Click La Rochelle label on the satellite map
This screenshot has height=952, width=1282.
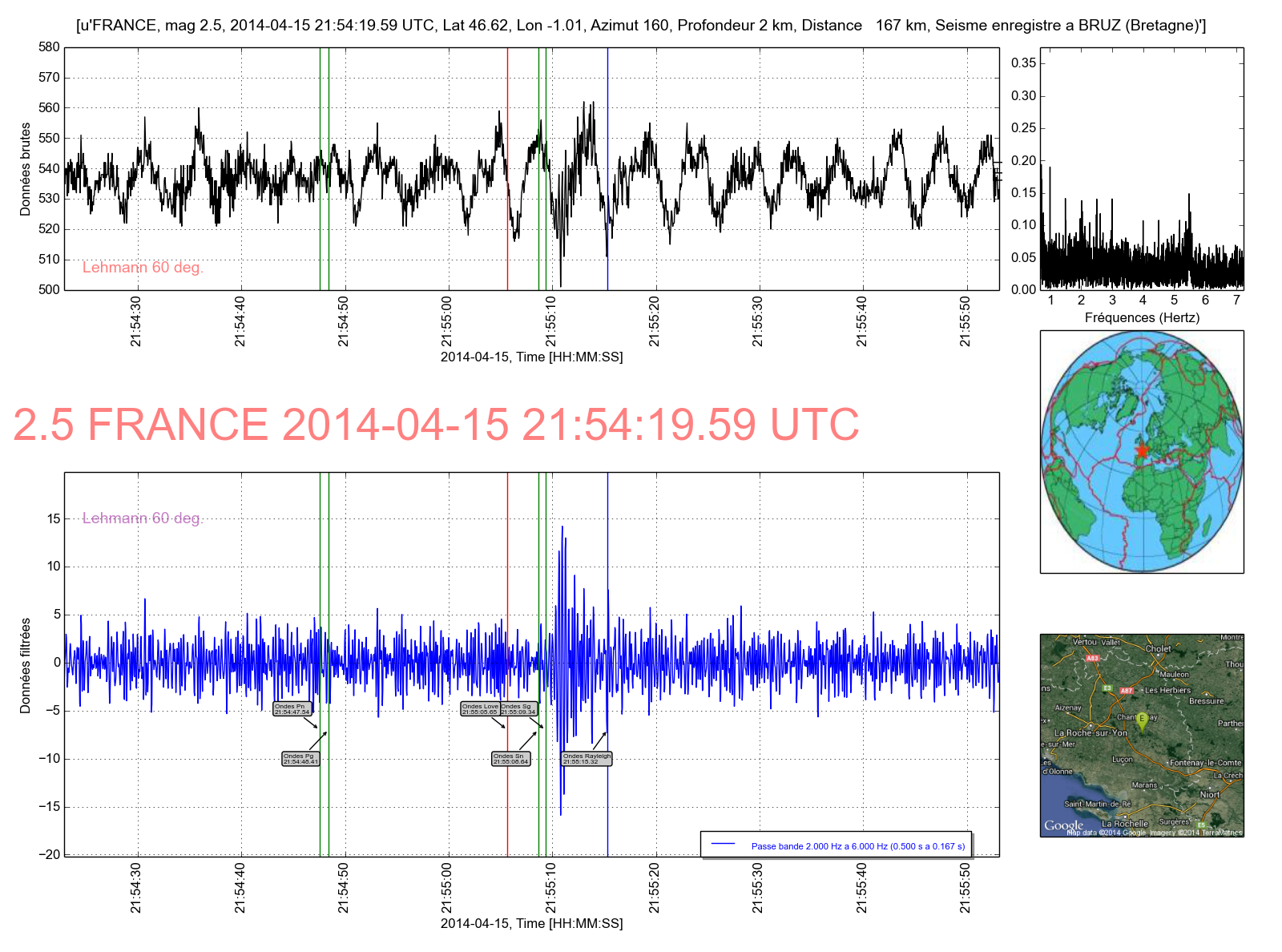1124,823
